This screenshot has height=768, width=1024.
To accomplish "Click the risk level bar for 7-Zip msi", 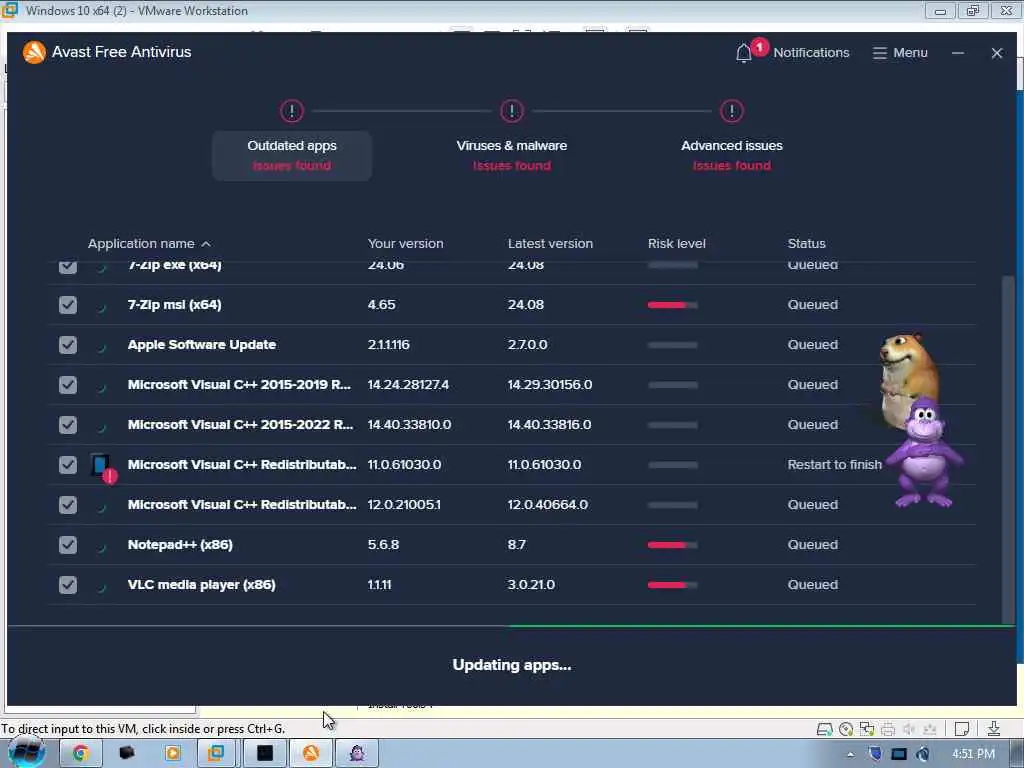I will tap(673, 305).
